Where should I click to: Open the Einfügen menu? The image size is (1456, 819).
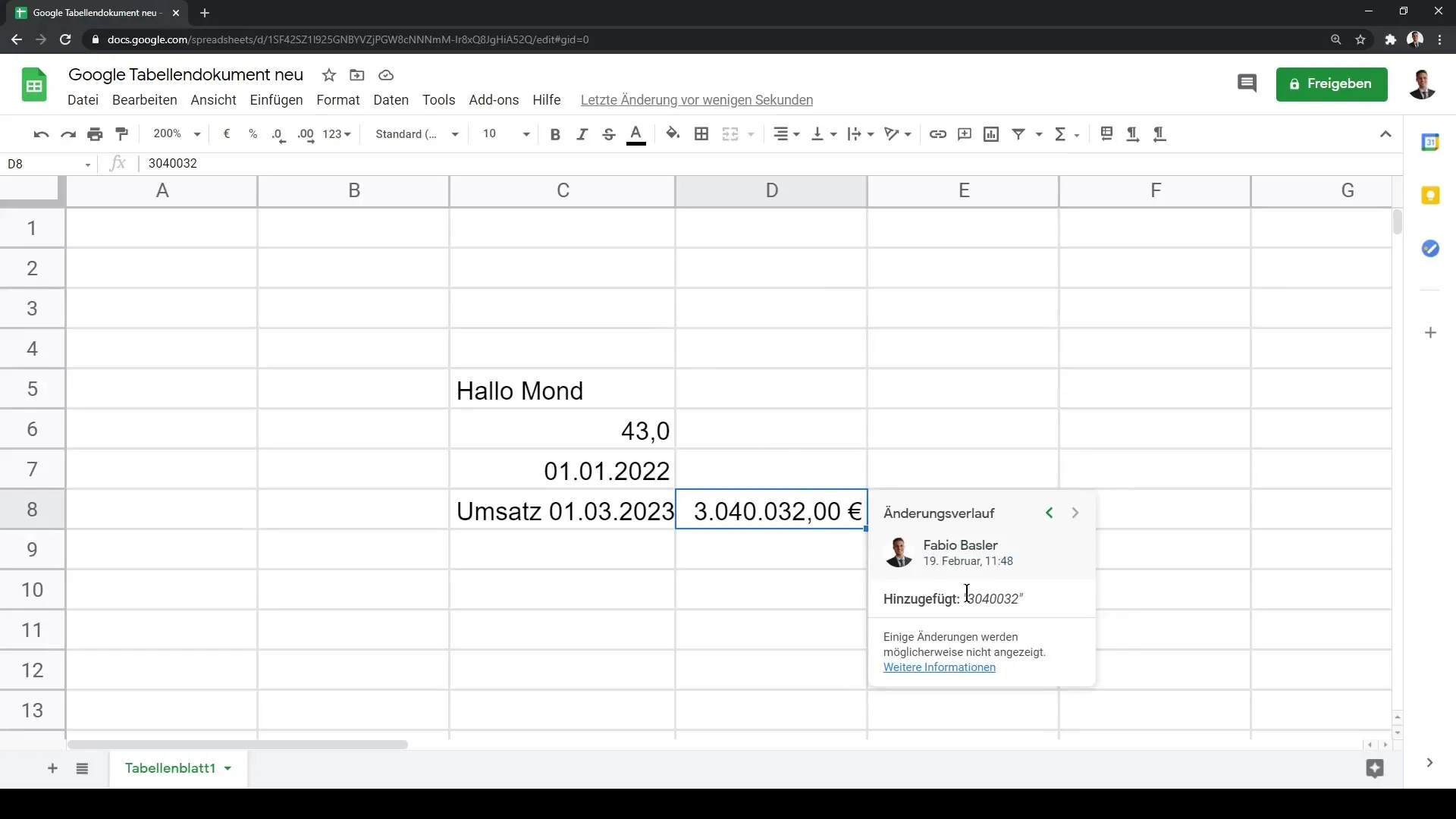click(x=276, y=100)
